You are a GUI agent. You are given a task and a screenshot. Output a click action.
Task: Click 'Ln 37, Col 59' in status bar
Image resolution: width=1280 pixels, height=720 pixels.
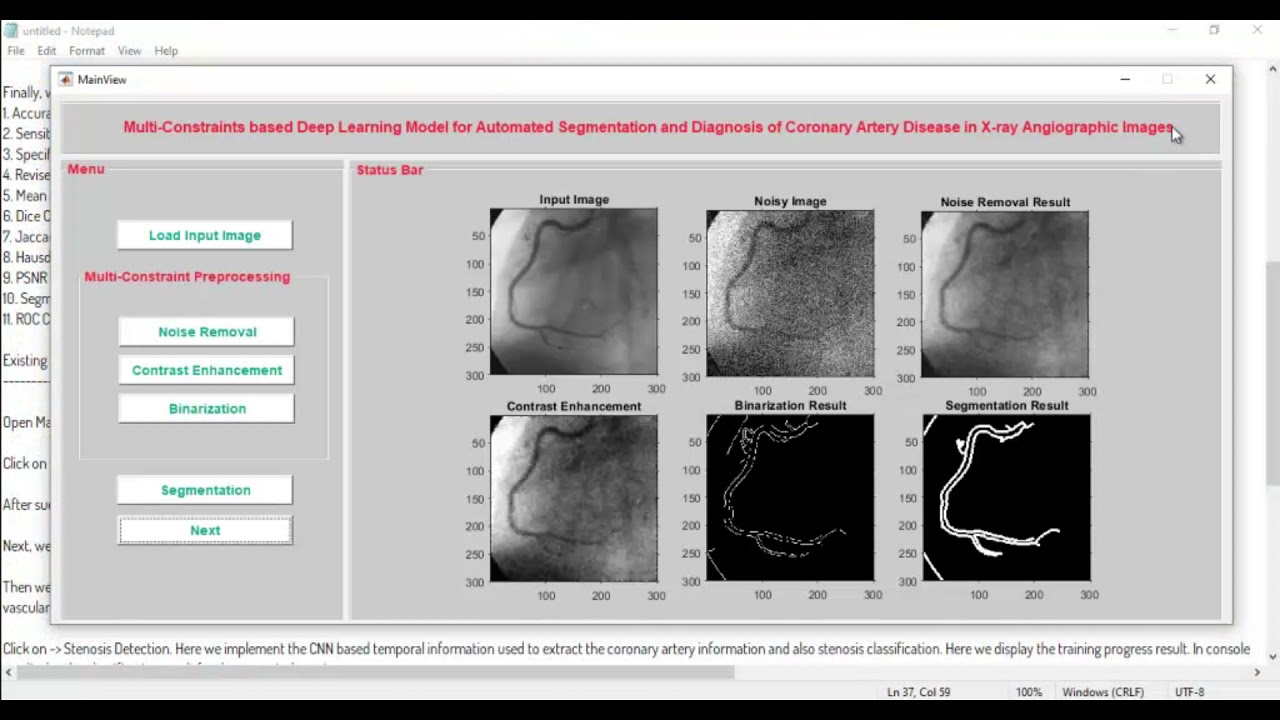(918, 692)
